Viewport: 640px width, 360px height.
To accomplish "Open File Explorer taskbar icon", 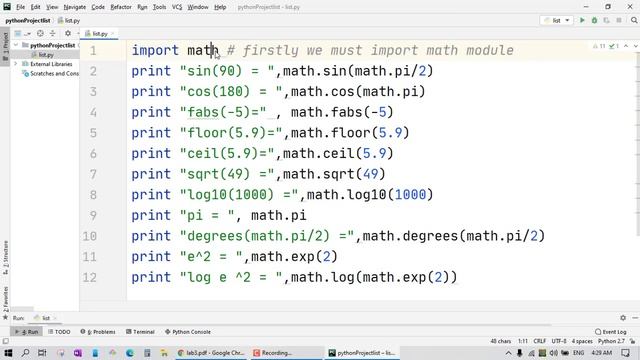I will coord(164,353).
